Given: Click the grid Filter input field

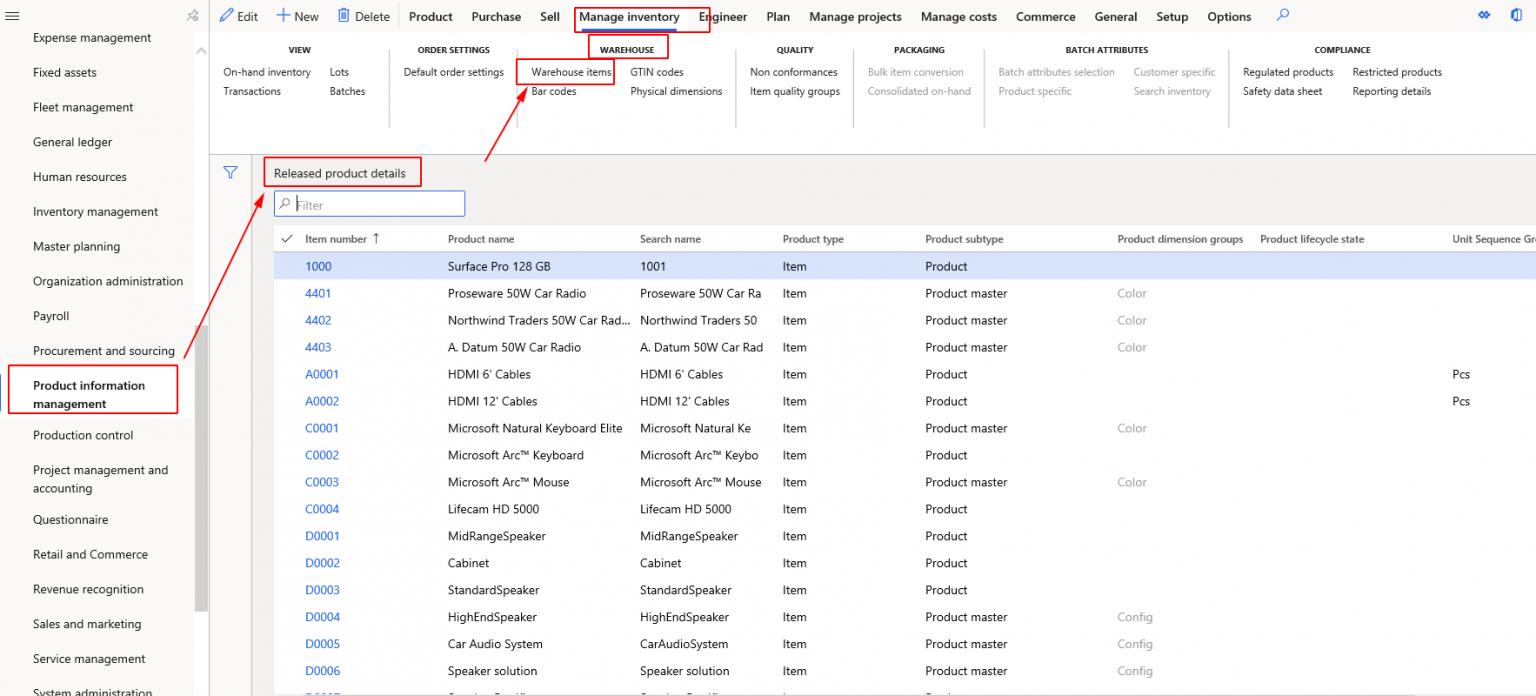Looking at the screenshot, I should (377, 205).
